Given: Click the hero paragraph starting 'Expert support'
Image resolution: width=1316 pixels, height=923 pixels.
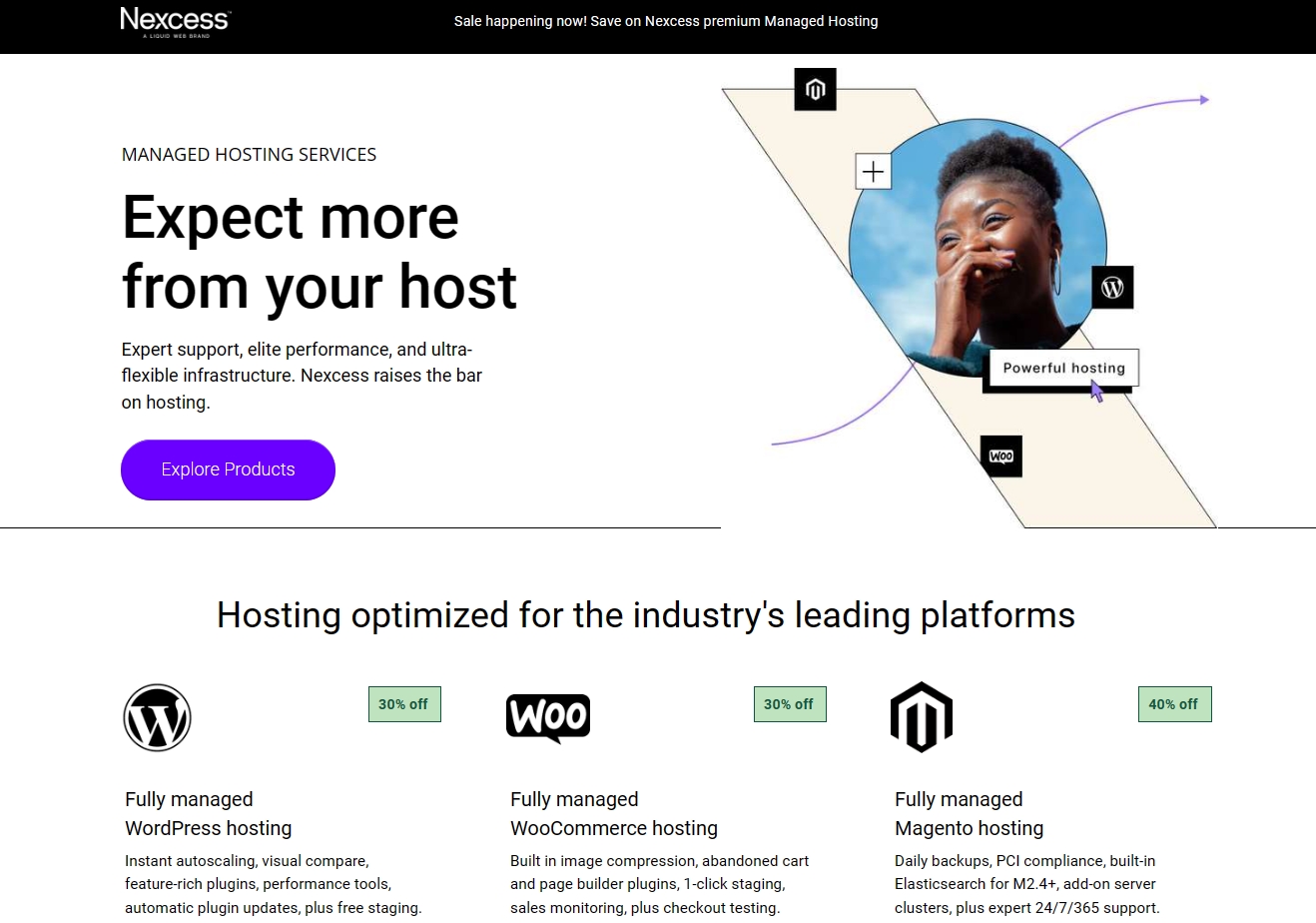Looking at the screenshot, I should coord(302,376).
